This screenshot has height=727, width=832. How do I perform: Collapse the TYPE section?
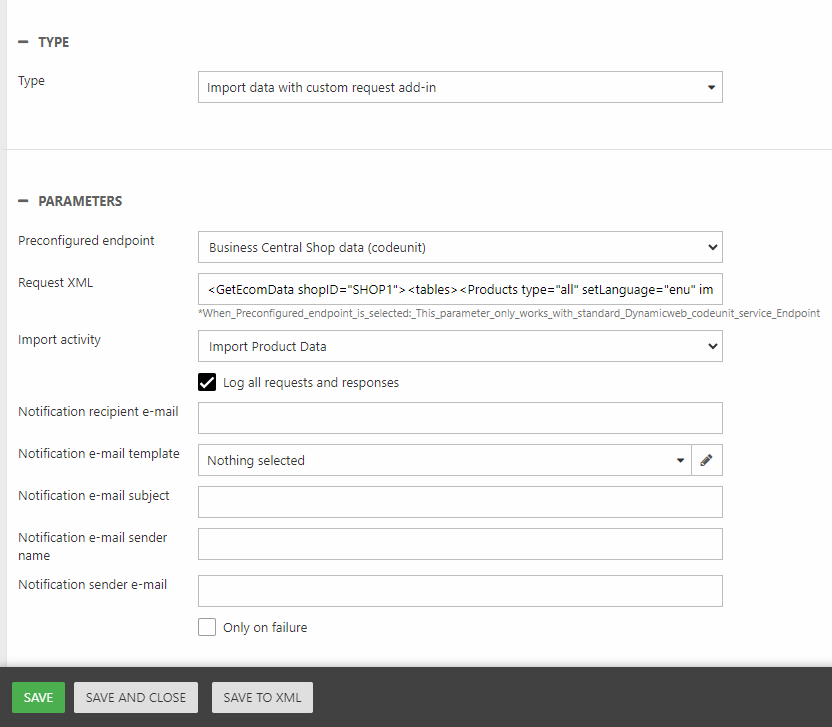[x=24, y=42]
